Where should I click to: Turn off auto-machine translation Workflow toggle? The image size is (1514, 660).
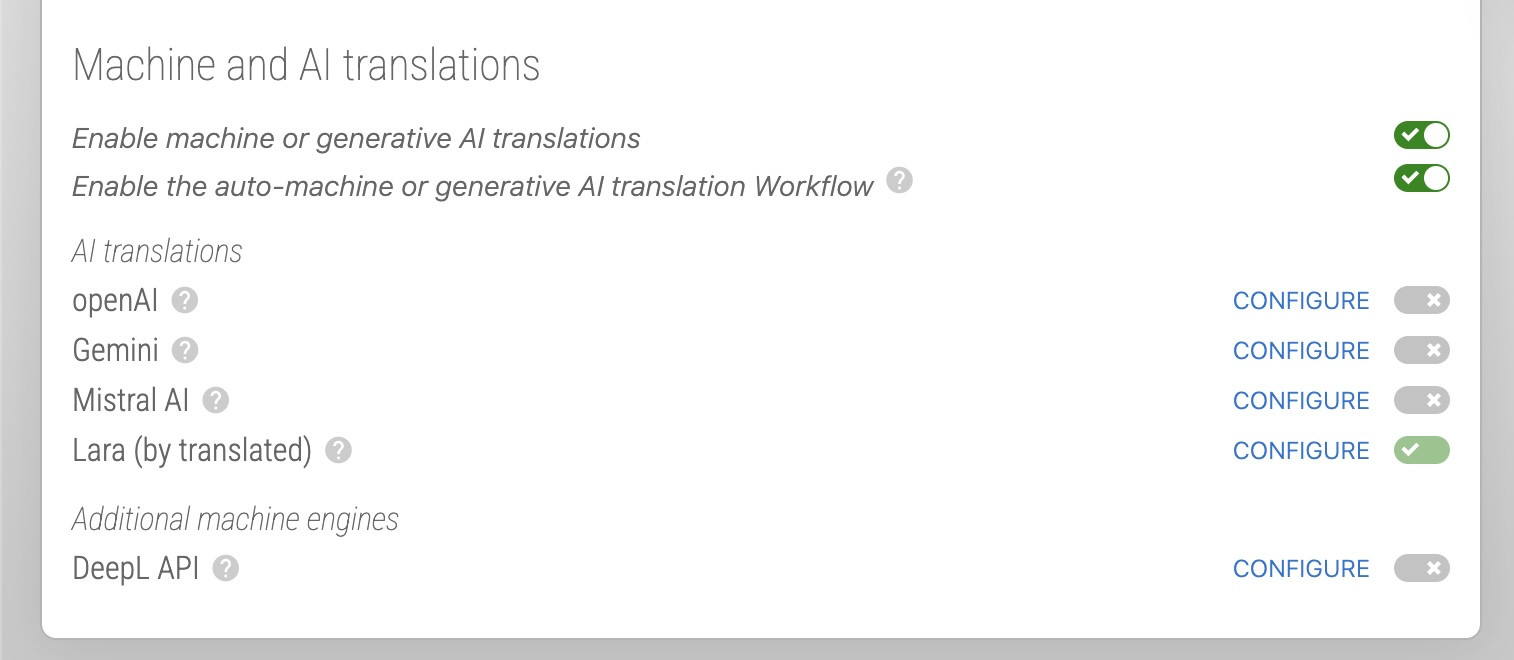tap(1421, 178)
